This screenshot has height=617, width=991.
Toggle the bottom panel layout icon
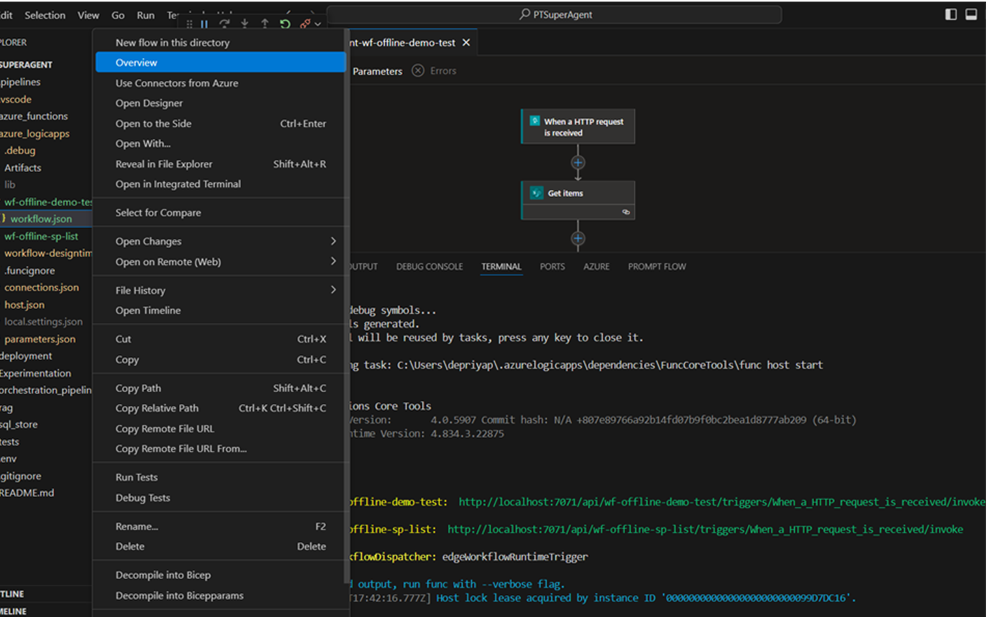971,14
